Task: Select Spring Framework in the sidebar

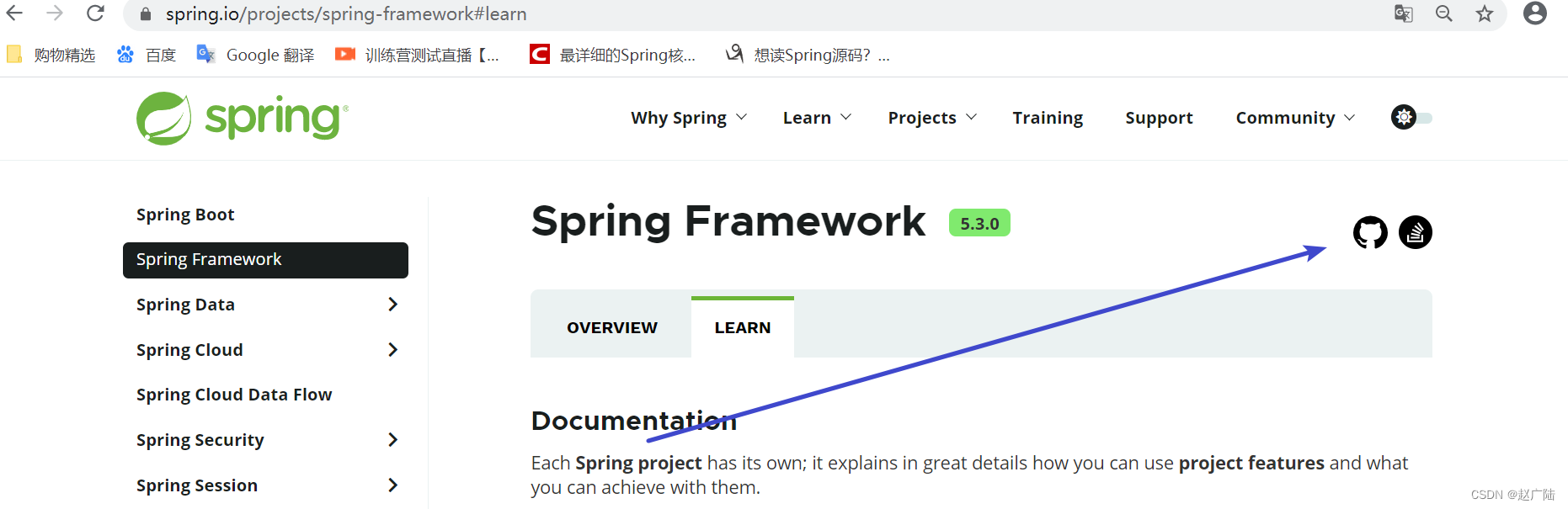Action: (x=265, y=260)
